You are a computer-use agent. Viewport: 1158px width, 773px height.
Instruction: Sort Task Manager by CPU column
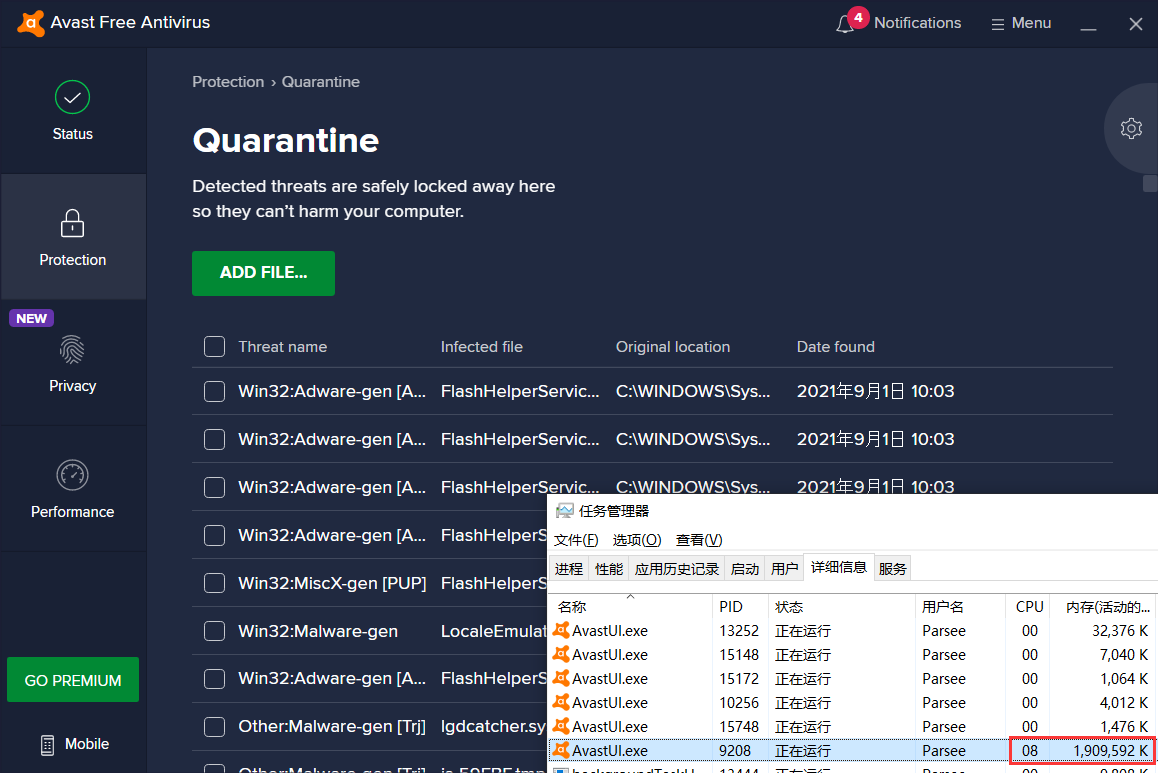tap(1029, 606)
